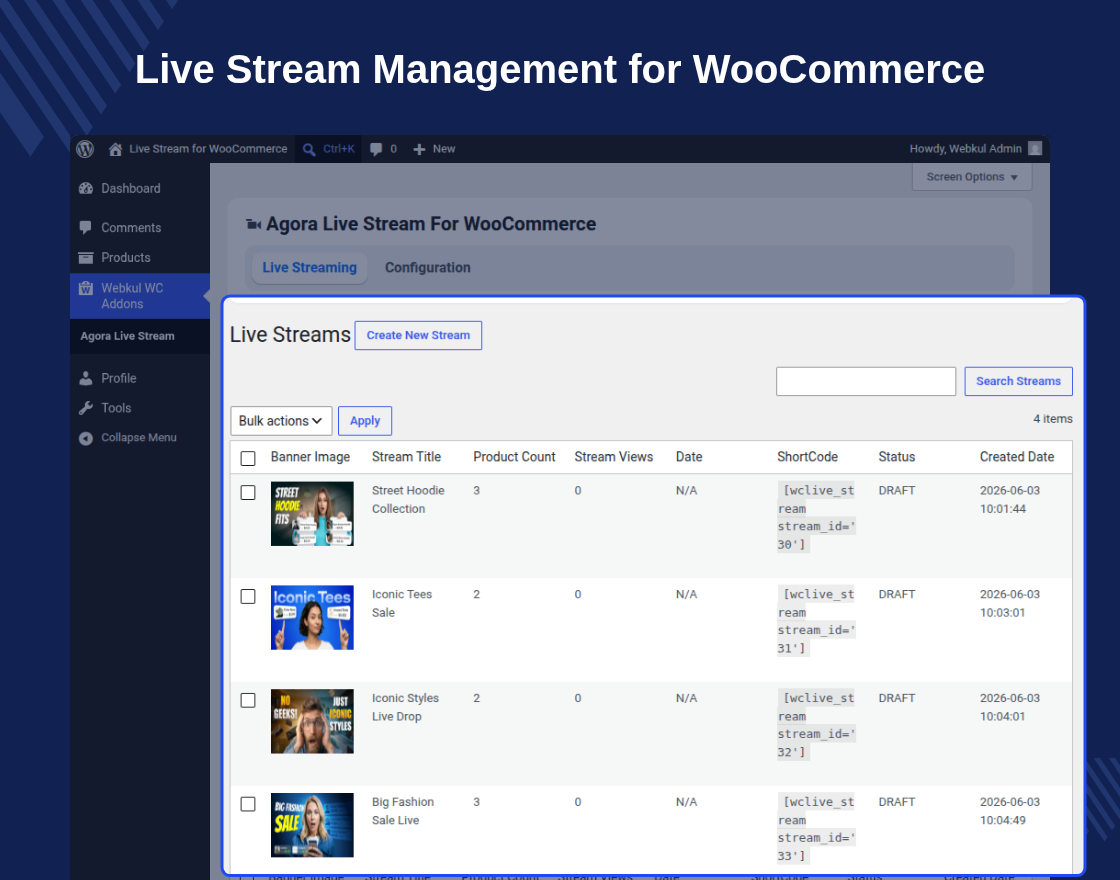The height and width of the screenshot is (880, 1120).
Task: Click shortcode with stream_id='32'
Action: [816, 725]
